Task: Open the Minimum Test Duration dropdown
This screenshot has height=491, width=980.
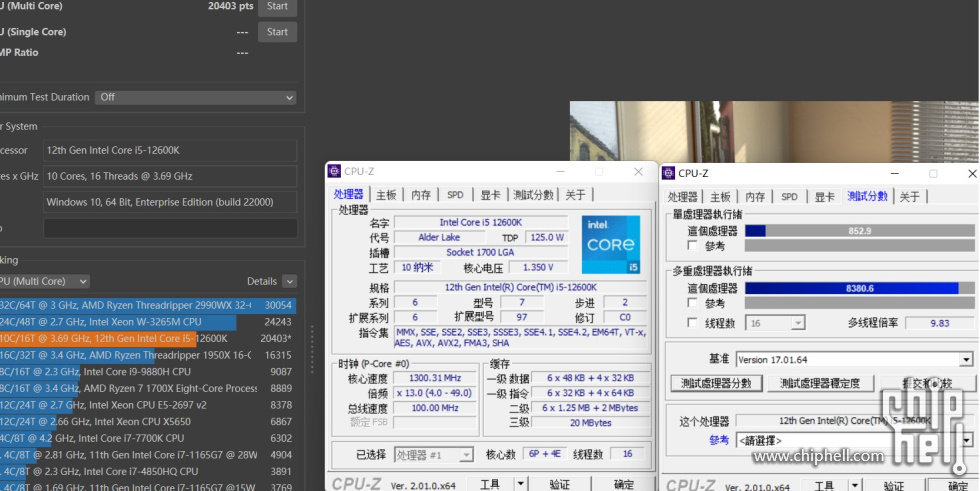Action: coord(196,97)
